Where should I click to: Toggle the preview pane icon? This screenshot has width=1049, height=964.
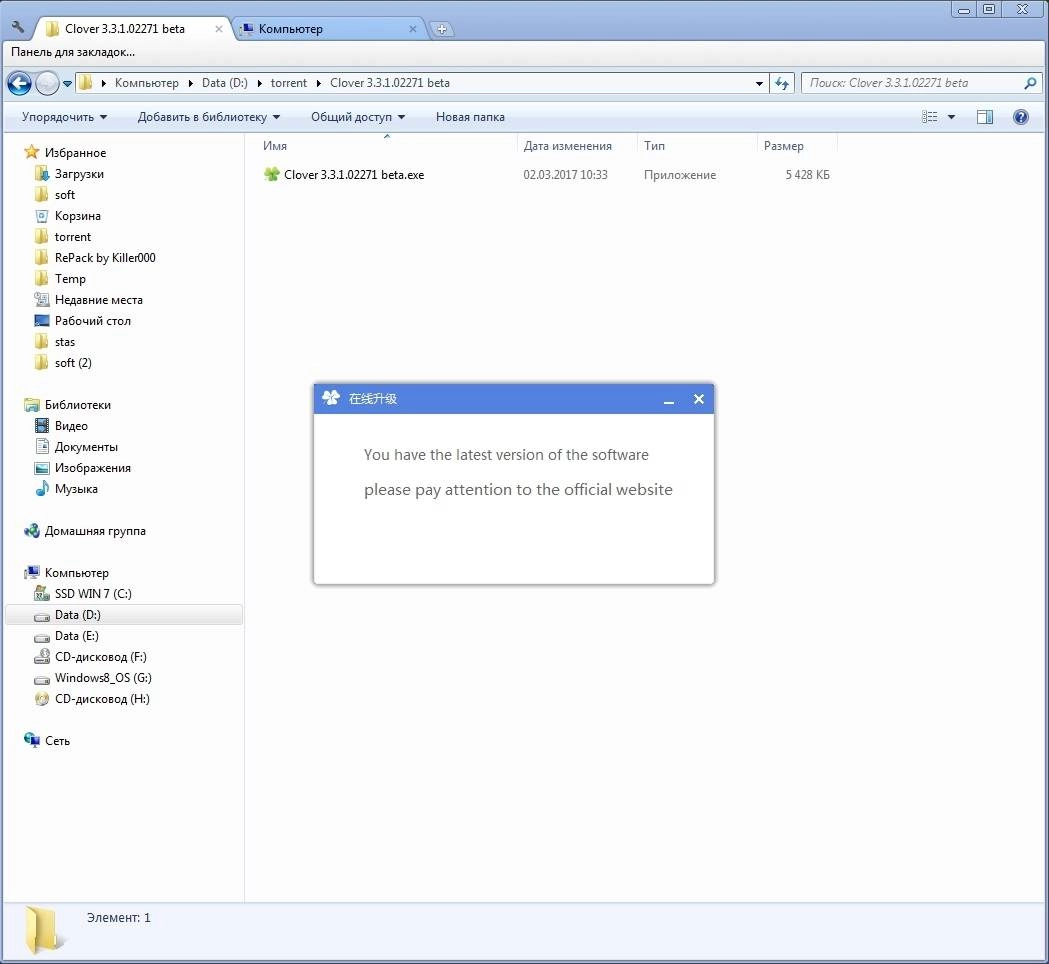(985, 117)
